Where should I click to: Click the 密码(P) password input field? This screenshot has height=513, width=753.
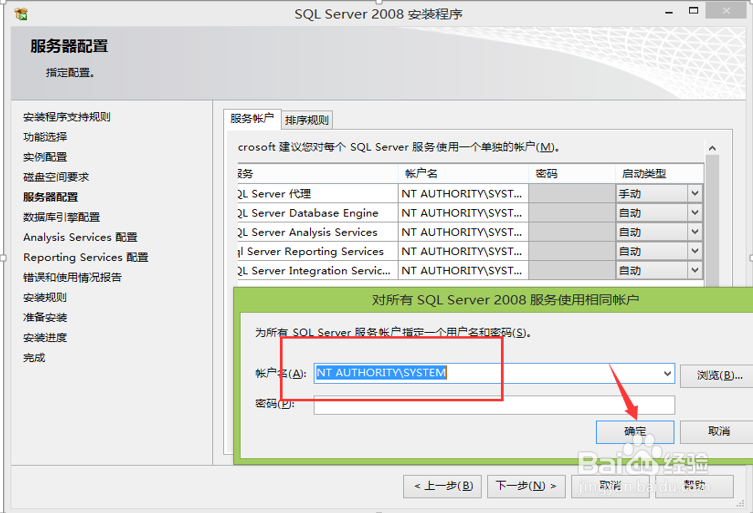[x=494, y=405]
